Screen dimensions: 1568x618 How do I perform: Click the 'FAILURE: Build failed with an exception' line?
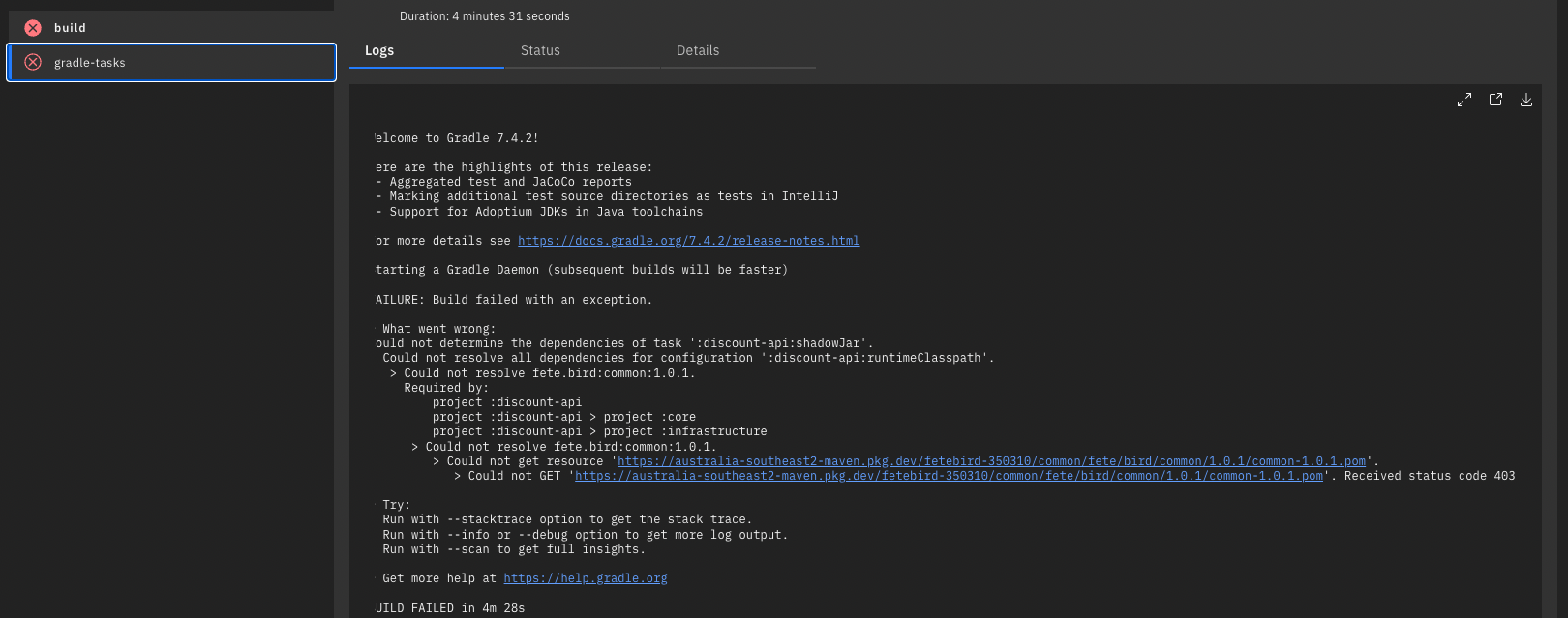tap(513, 300)
